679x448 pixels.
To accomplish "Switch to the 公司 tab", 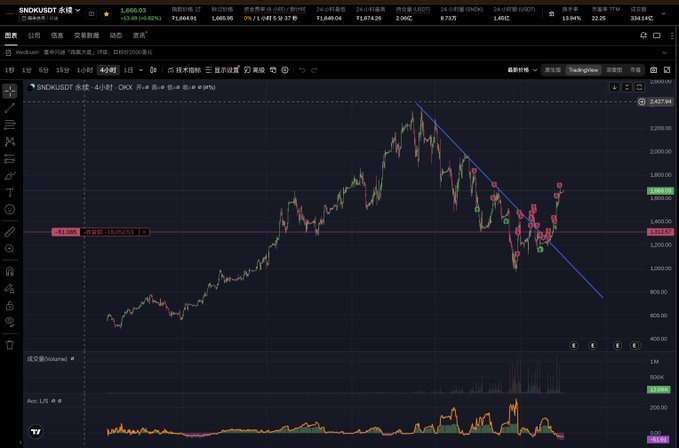I will pos(34,35).
